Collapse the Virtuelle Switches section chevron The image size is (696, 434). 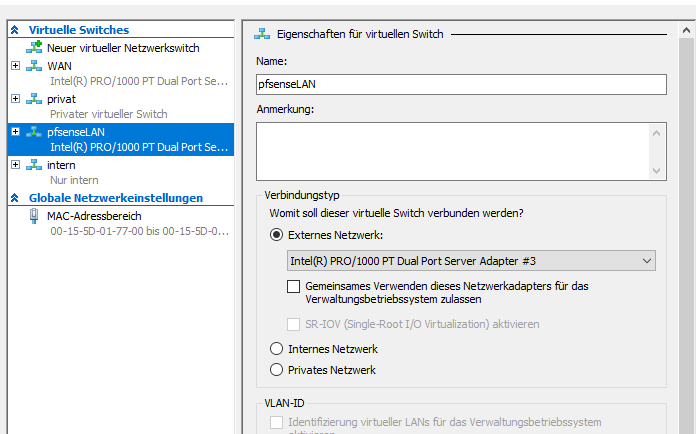(x=14, y=30)
